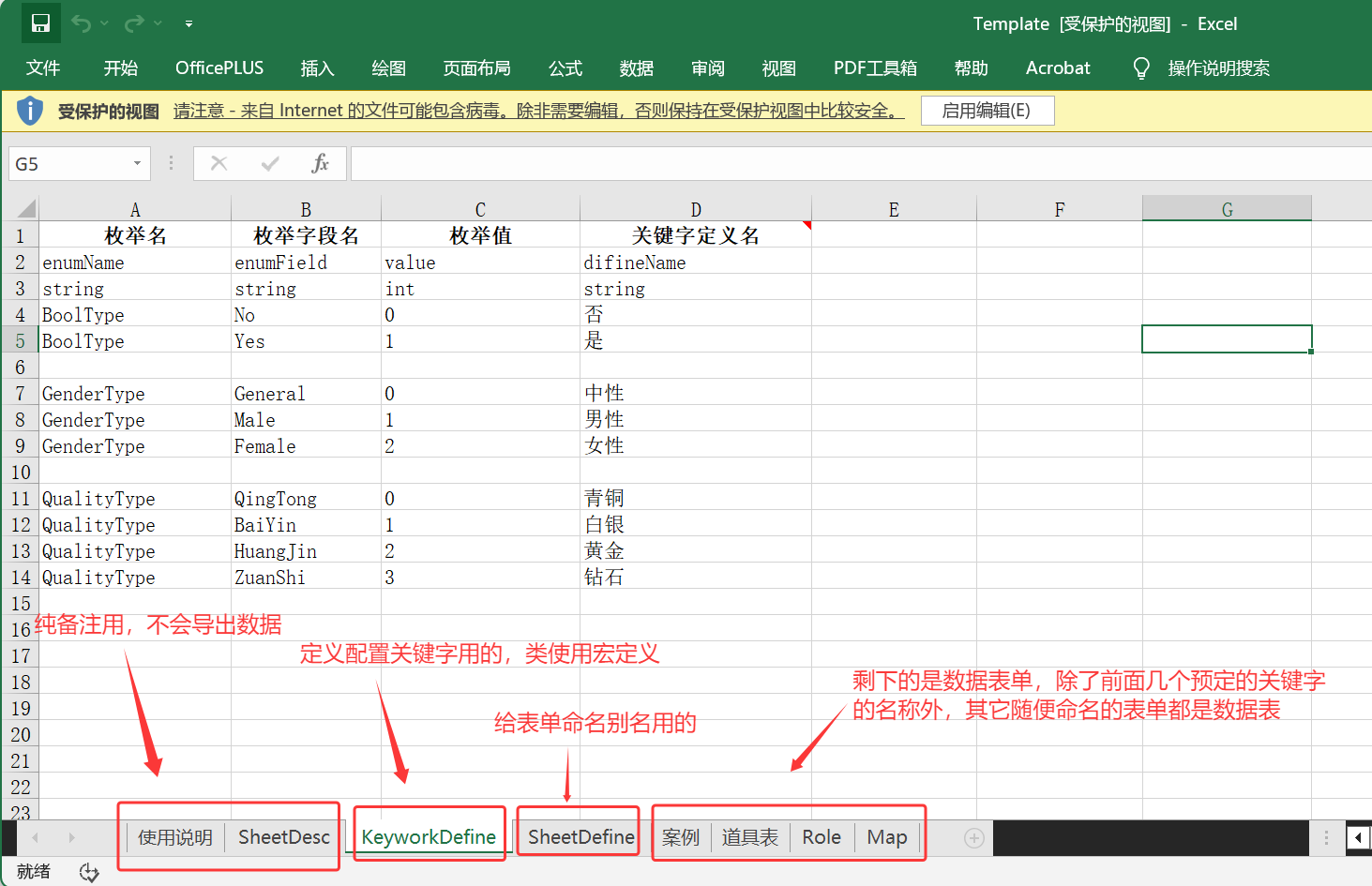
Task: Click the Undo arrow icon
Action: coord(82,23)
